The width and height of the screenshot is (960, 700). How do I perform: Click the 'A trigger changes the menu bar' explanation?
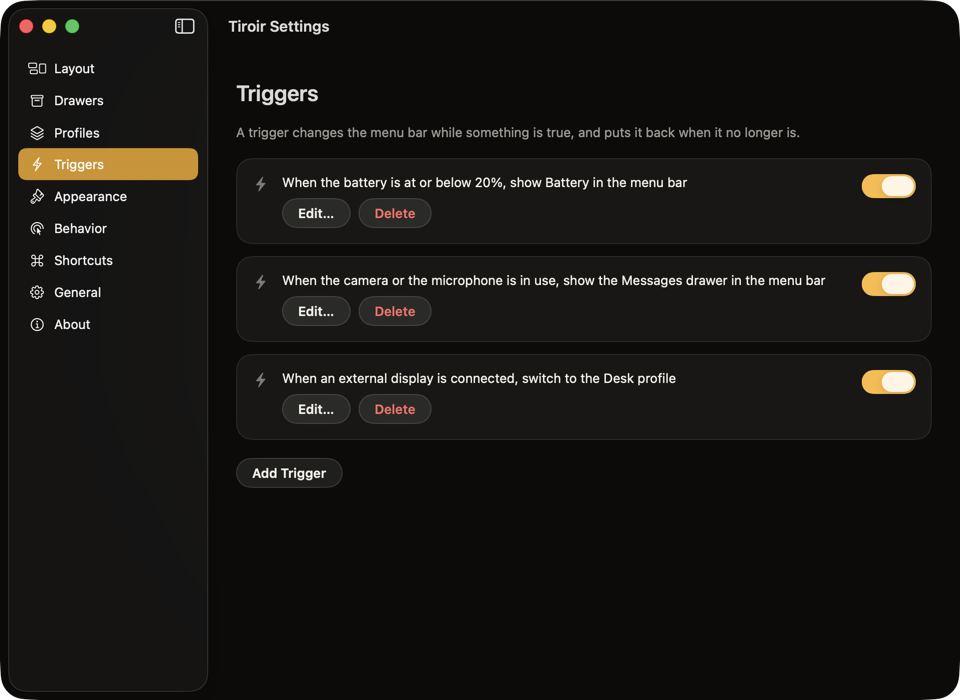click(x=518, y=132)
